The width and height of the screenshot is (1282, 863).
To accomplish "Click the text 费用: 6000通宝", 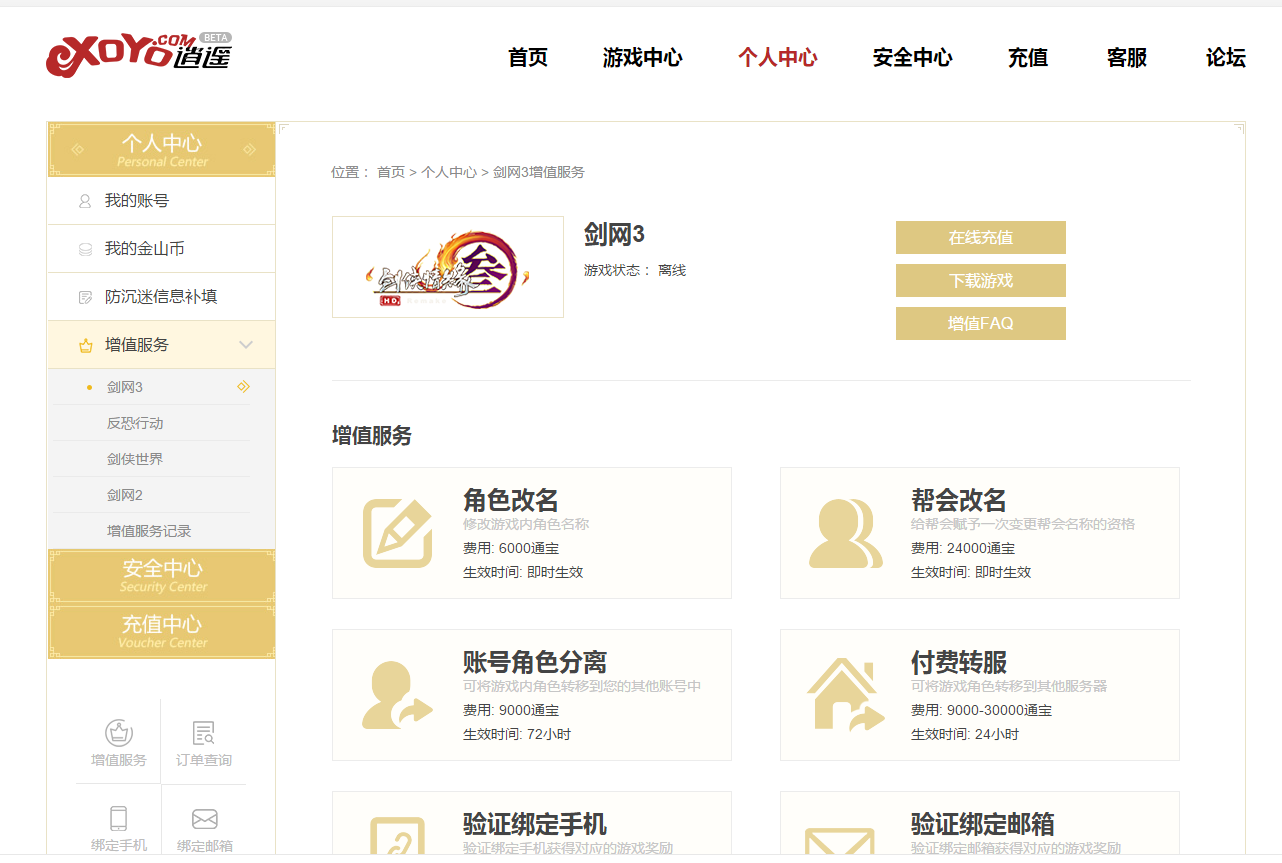I will (511, 548).
